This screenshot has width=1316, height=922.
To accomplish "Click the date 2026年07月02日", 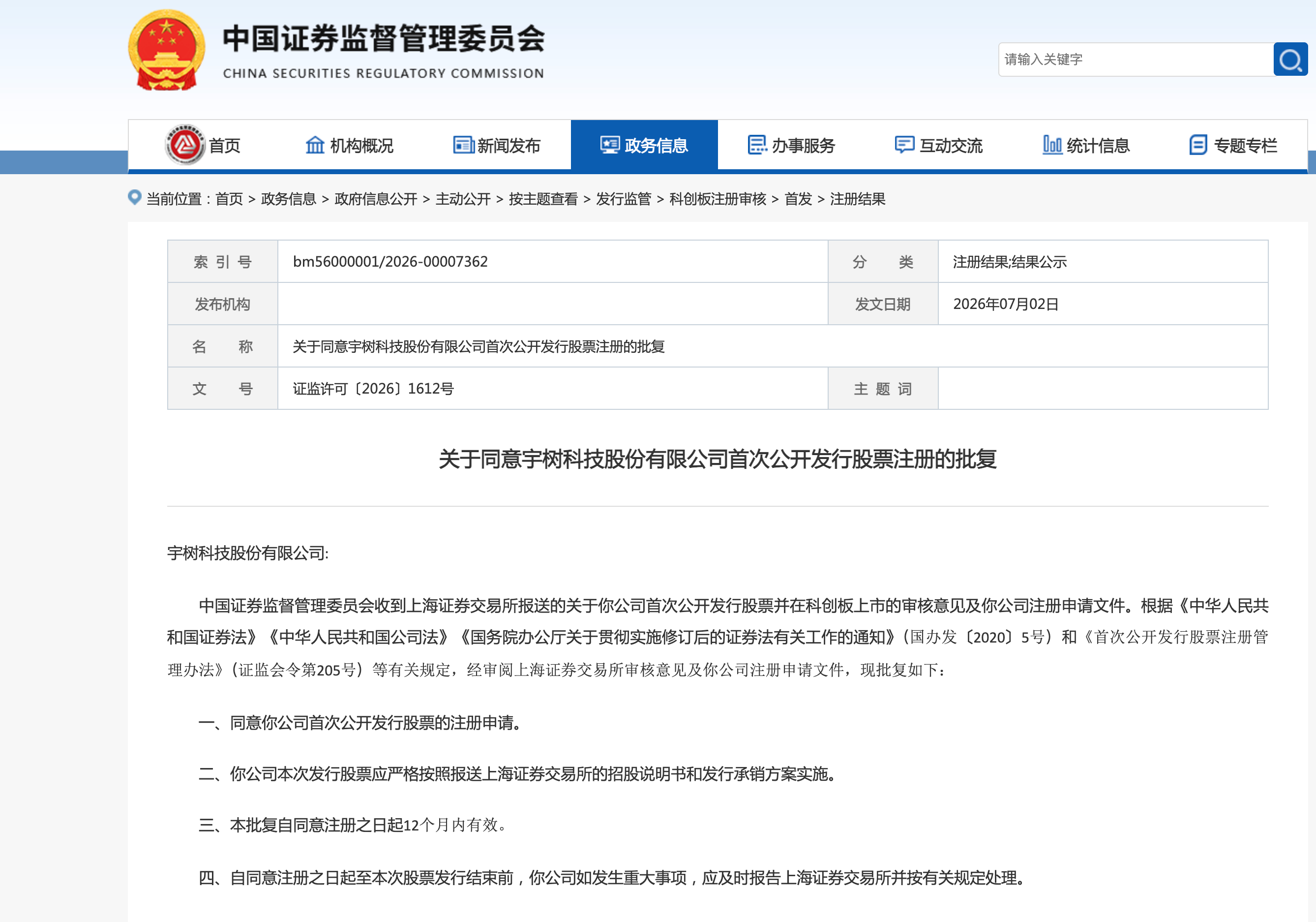I will [1006, 304].
